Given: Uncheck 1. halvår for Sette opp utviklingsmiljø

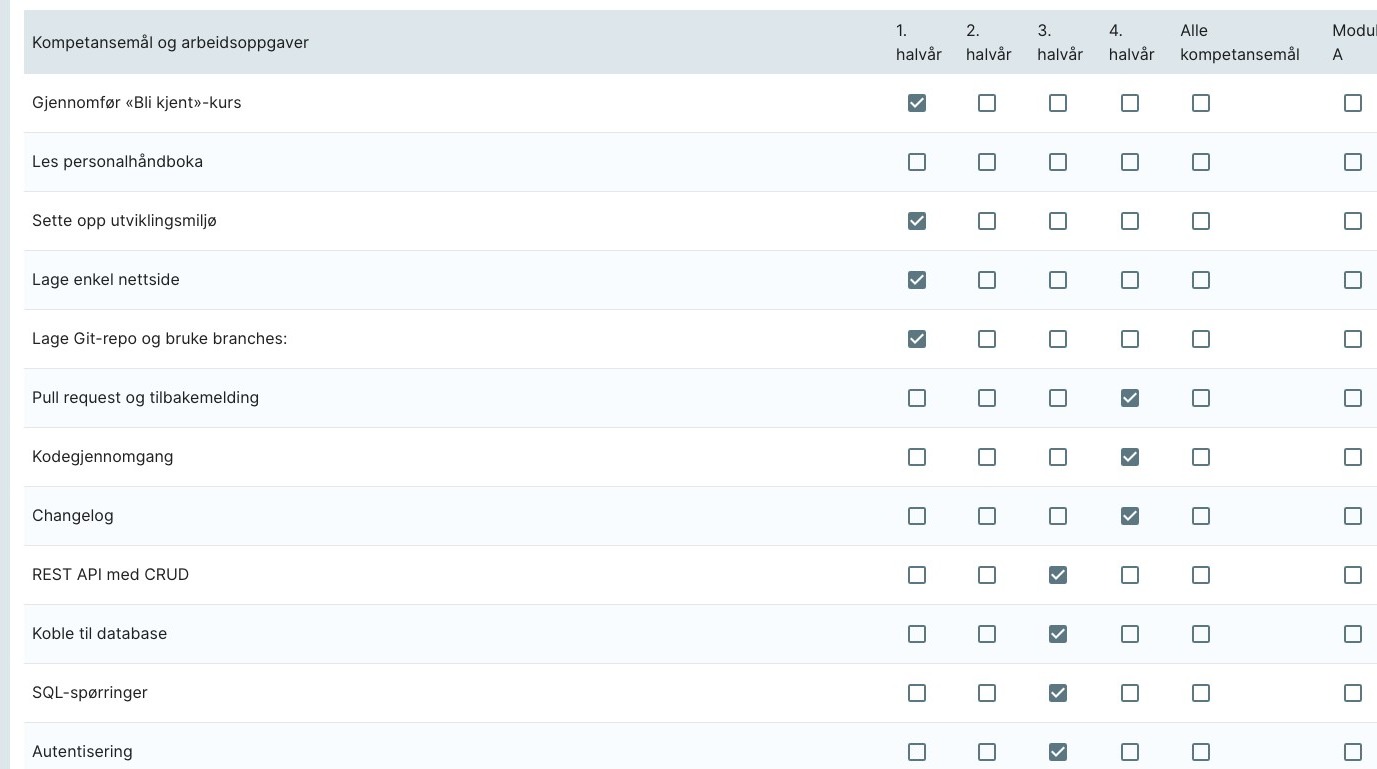Looking at the screenshot, I should [x=916, y=221].
